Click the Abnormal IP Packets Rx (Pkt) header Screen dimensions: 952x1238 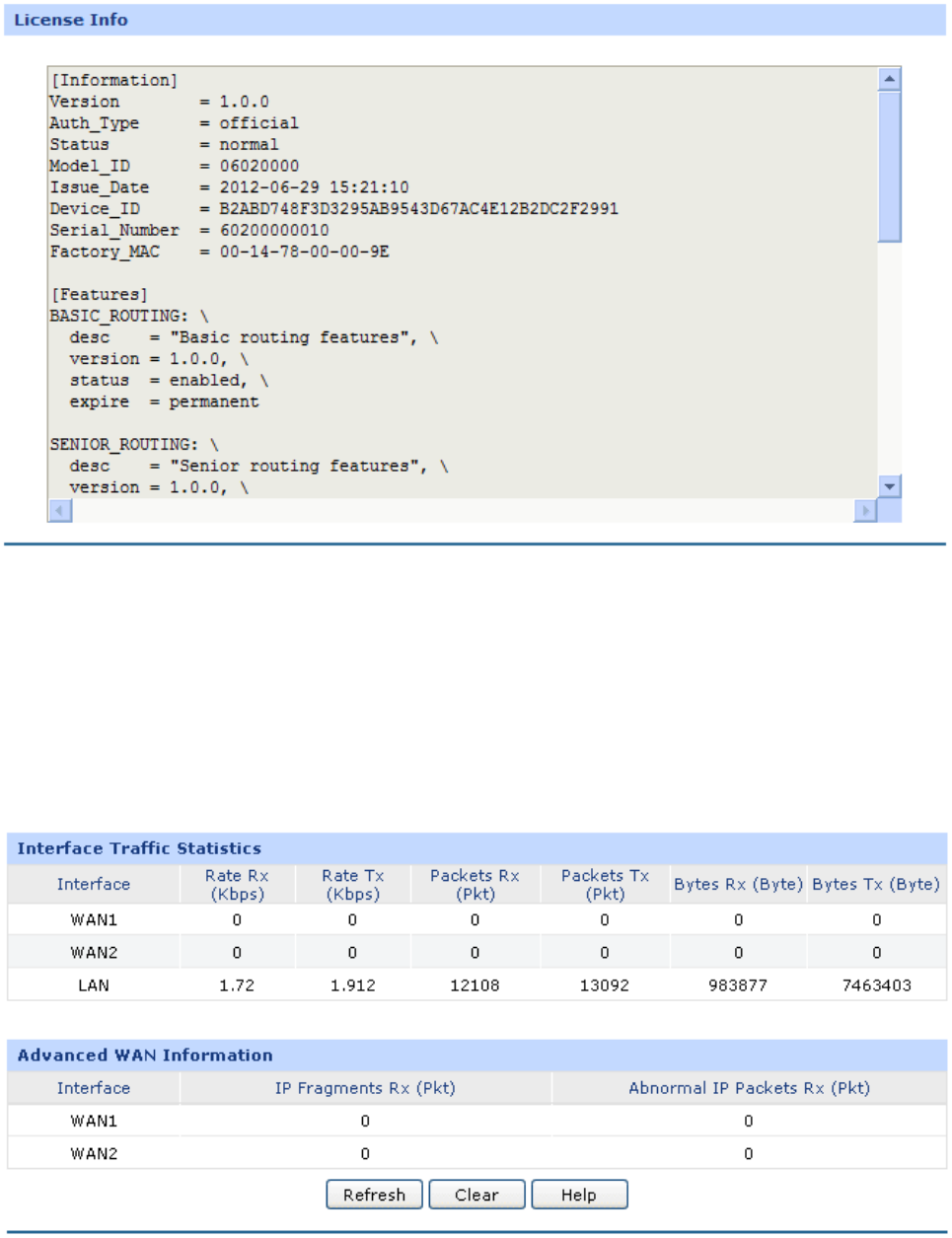(x=749, y=1089)
